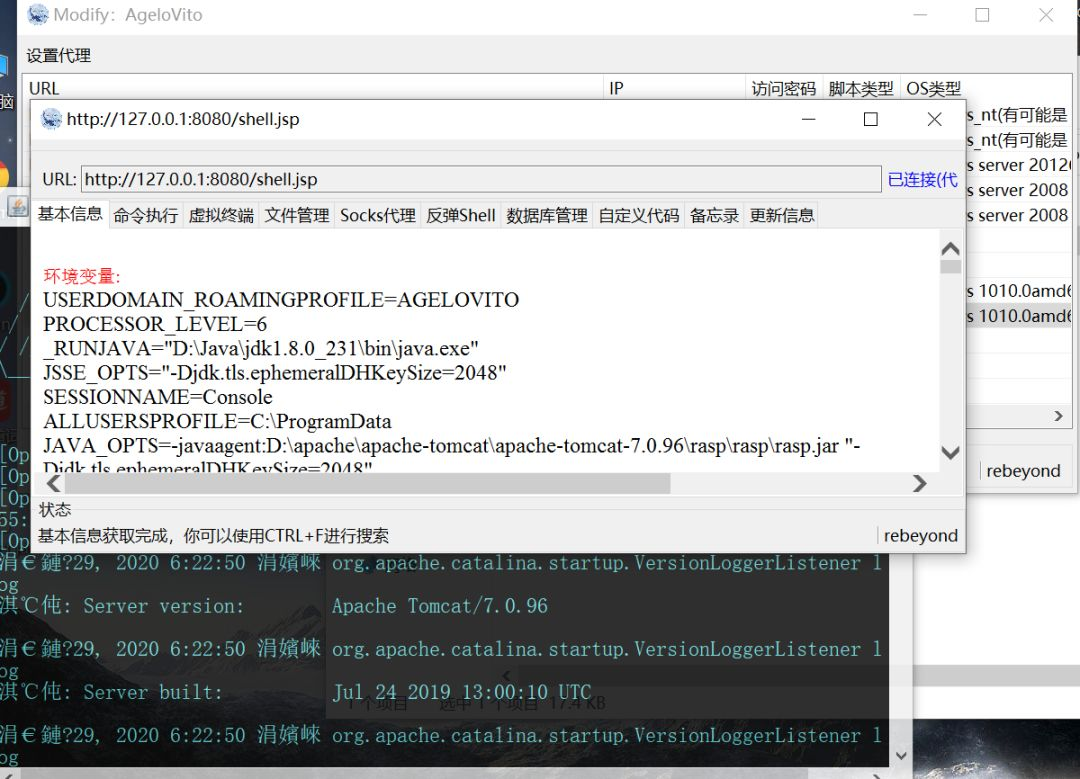The width and height of the screenshot is (1080, 779).
Task: Click Apache Tomcat/7.0.96 text in console
Action: tap(439, 605)
